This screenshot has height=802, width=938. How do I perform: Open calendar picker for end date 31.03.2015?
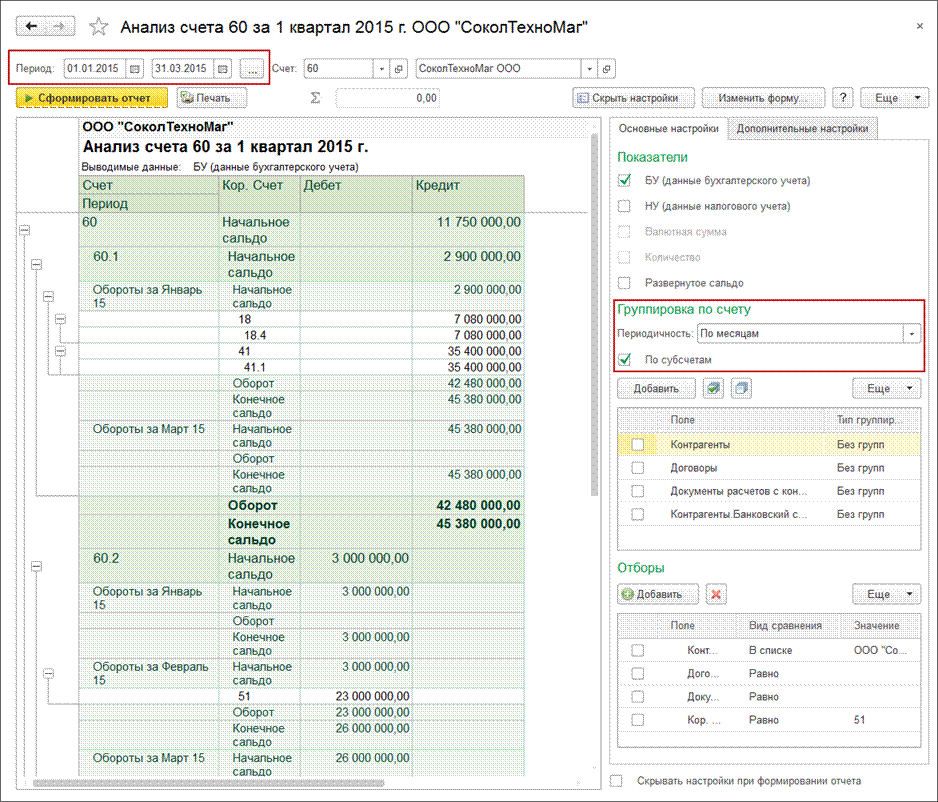tap(223, 69)
